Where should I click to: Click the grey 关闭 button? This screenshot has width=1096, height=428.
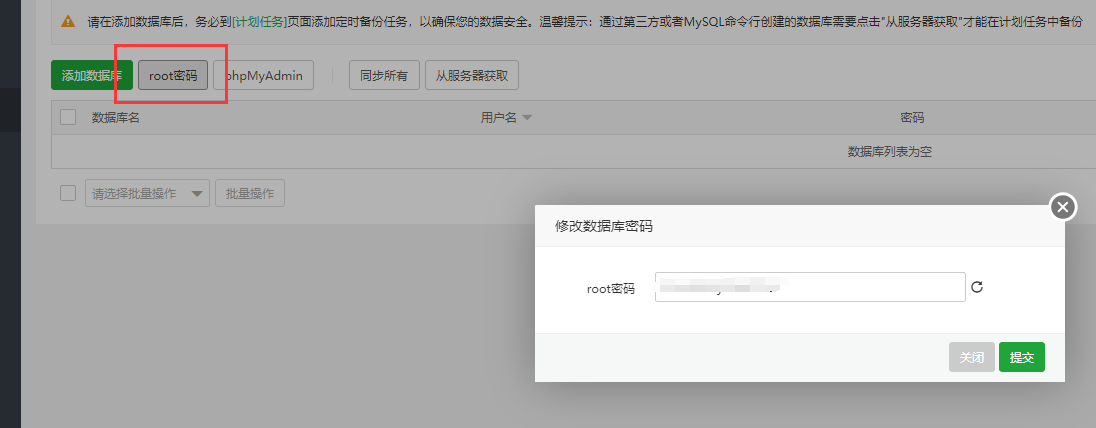(971, 357)
